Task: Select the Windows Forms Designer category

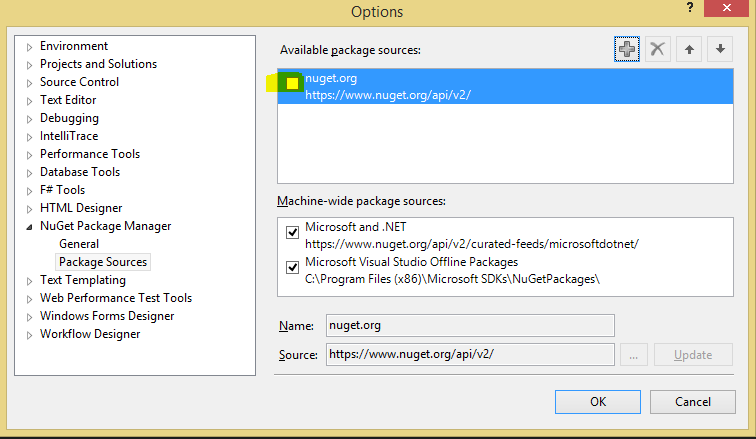Action: 107,316
